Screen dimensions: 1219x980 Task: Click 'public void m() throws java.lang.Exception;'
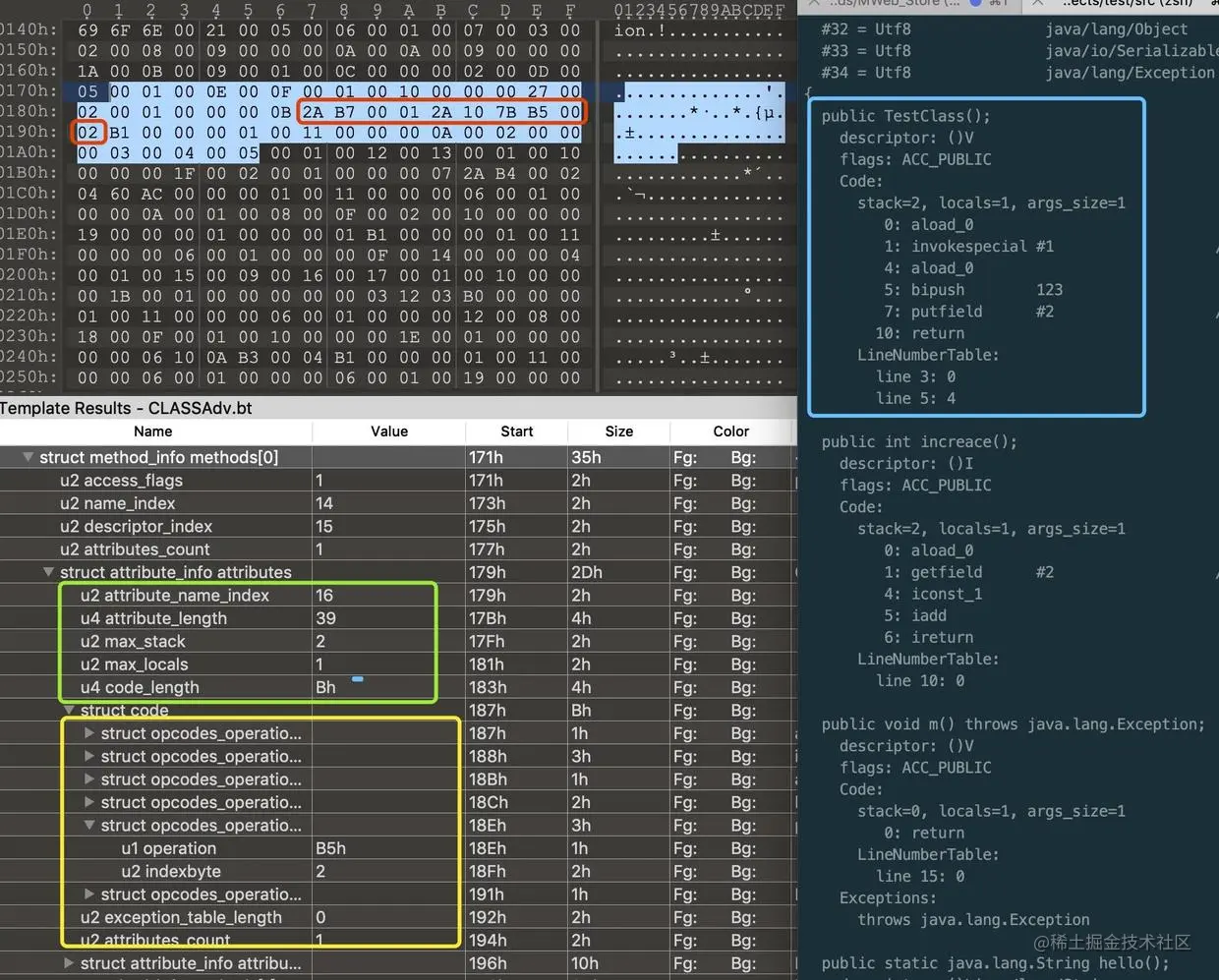[x=1013, y=724]
